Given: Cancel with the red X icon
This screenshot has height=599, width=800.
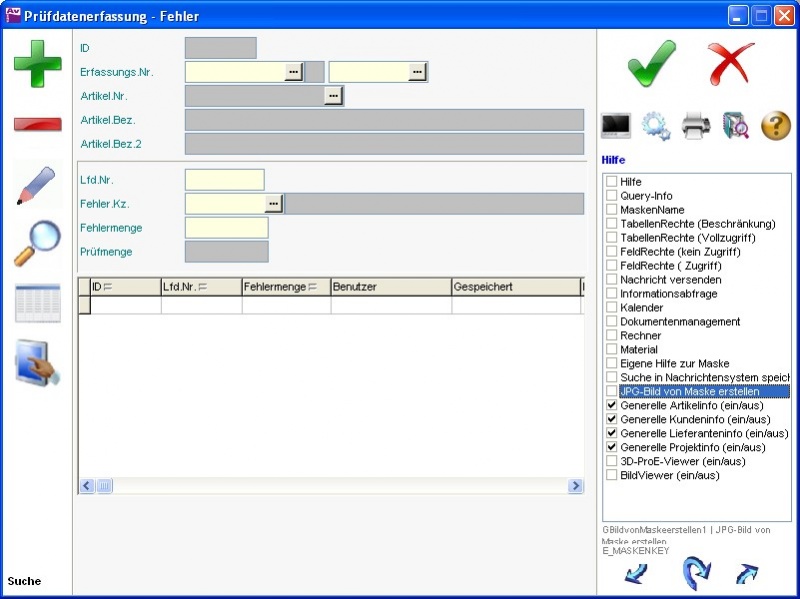Looking at the screenshot, I should [x=731, y=65].
